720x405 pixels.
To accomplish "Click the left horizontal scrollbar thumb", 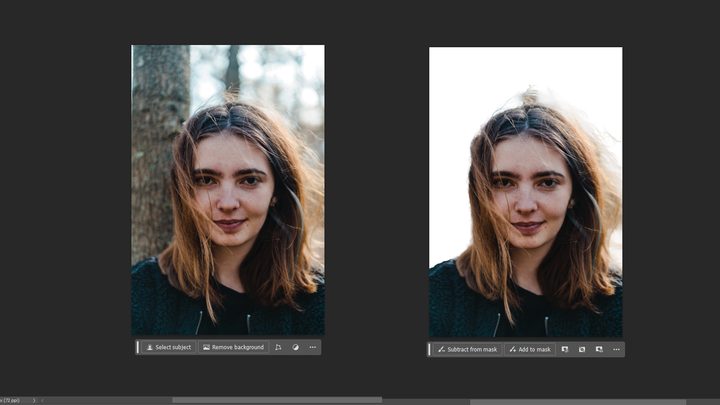I will (277, 400).
